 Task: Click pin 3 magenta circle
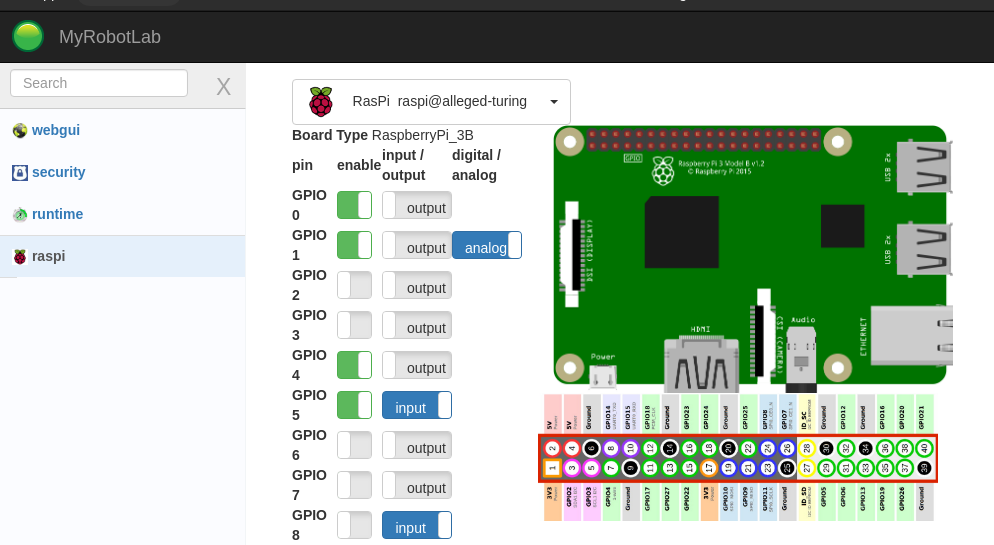point(572,468)
